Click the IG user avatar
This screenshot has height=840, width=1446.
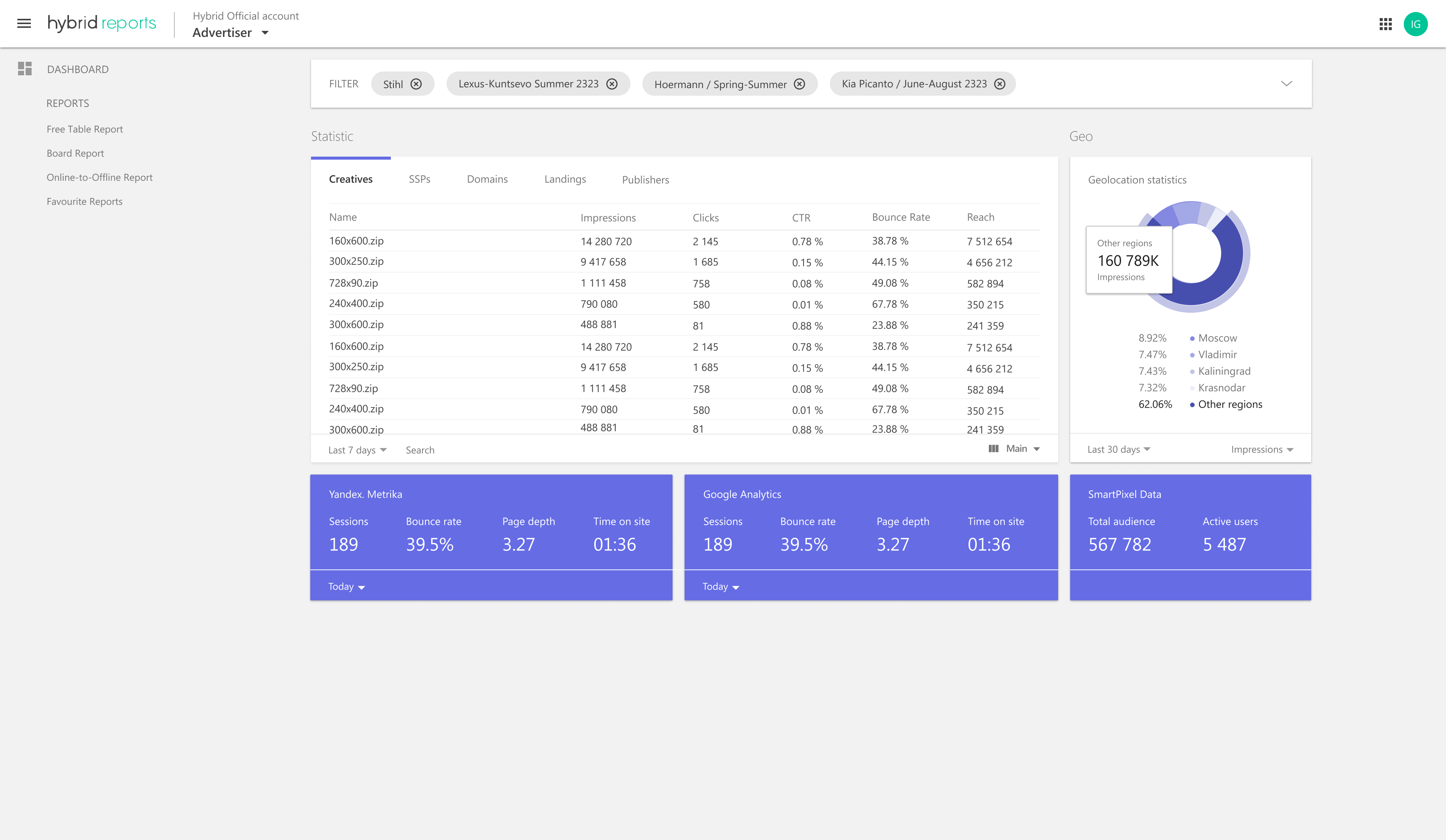pyautogui.click(x=1415, y=24)
